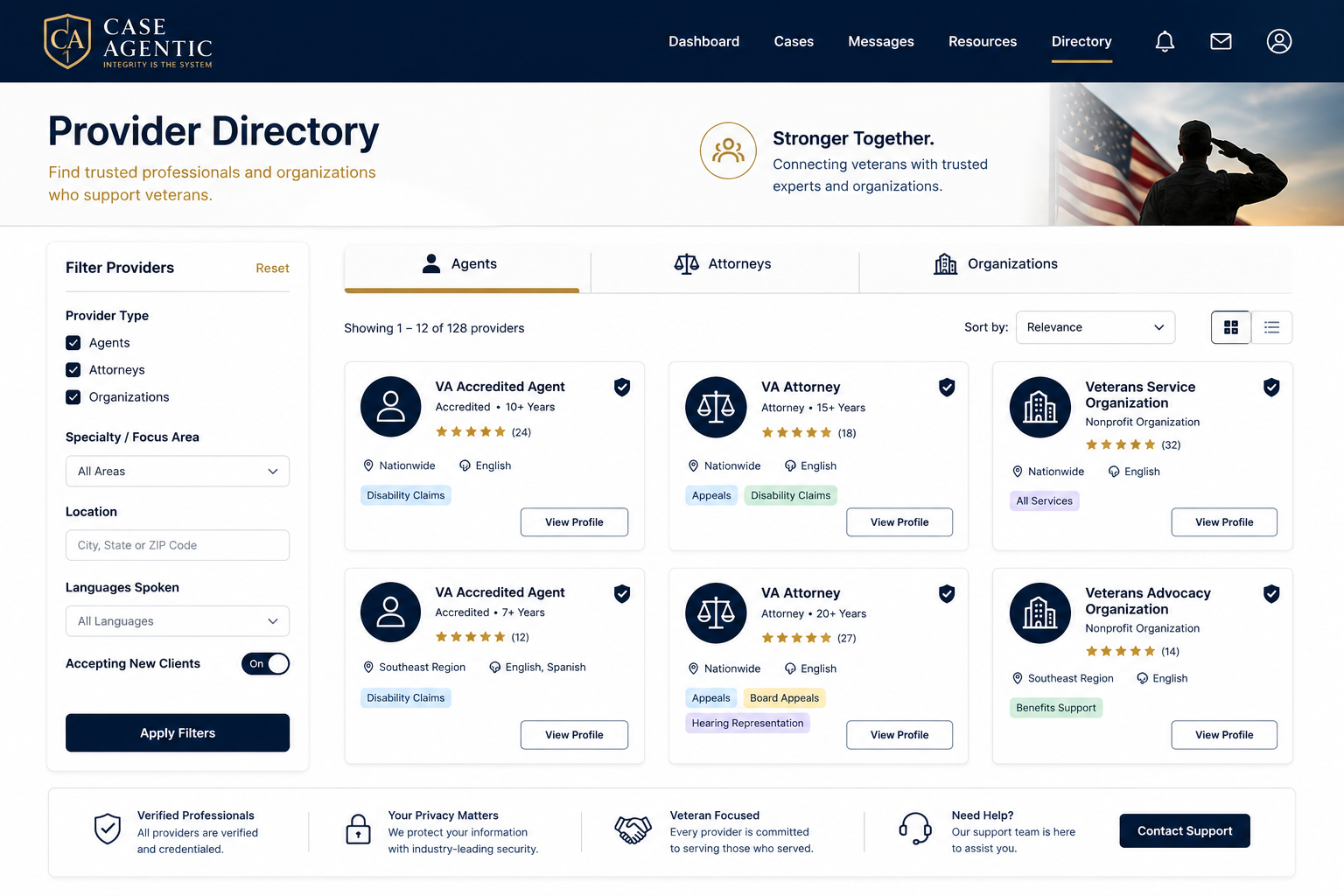Click scales avatar of 20+ Years attorney
Viewport: 1344px width, 896px height.
pyautogui.click(x=716, y=613)
